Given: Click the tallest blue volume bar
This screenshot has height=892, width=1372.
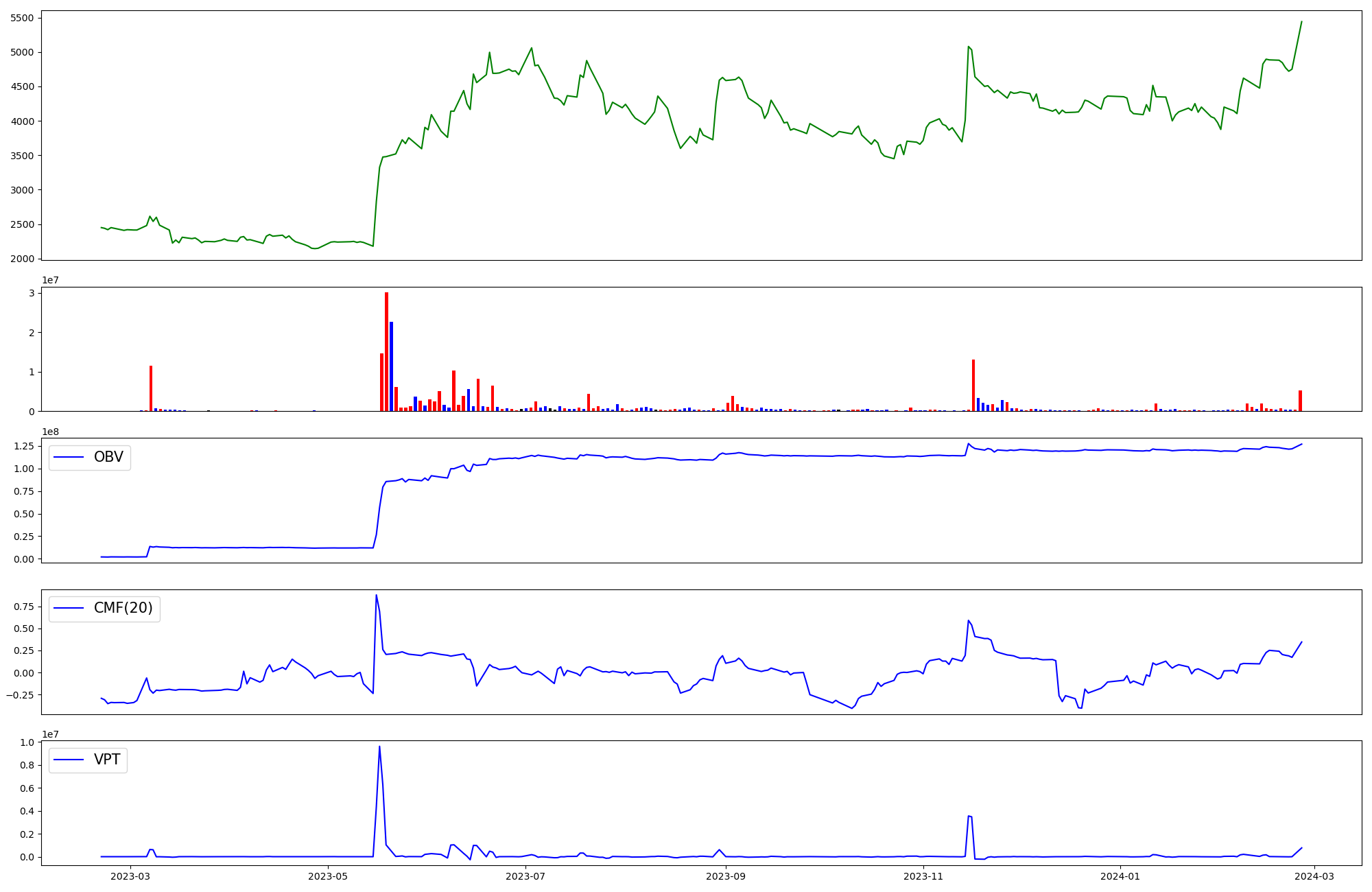Looking at the screenshot, I should point(391,366).
